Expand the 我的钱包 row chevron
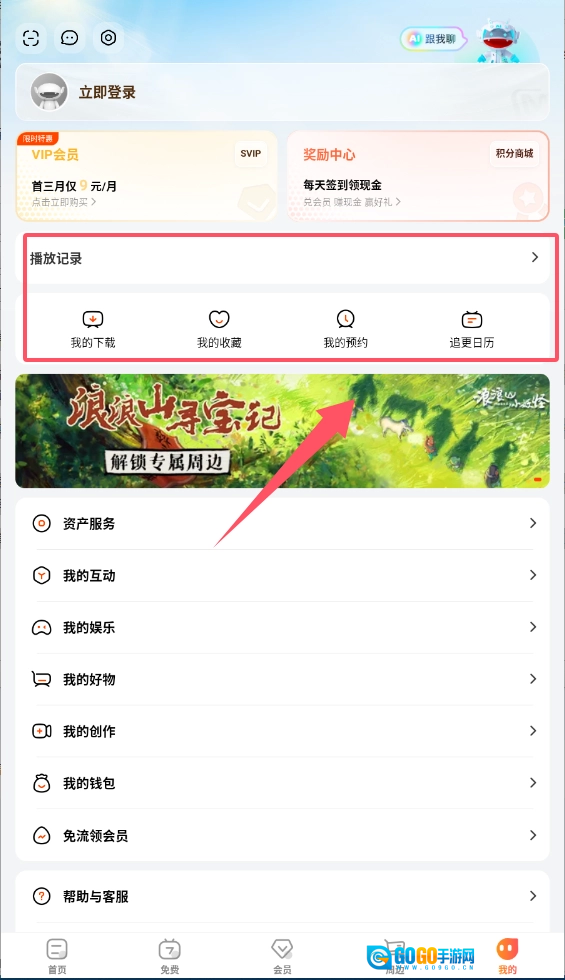The image size is (565, 980). pyautogui.click(x=532, y=782)
